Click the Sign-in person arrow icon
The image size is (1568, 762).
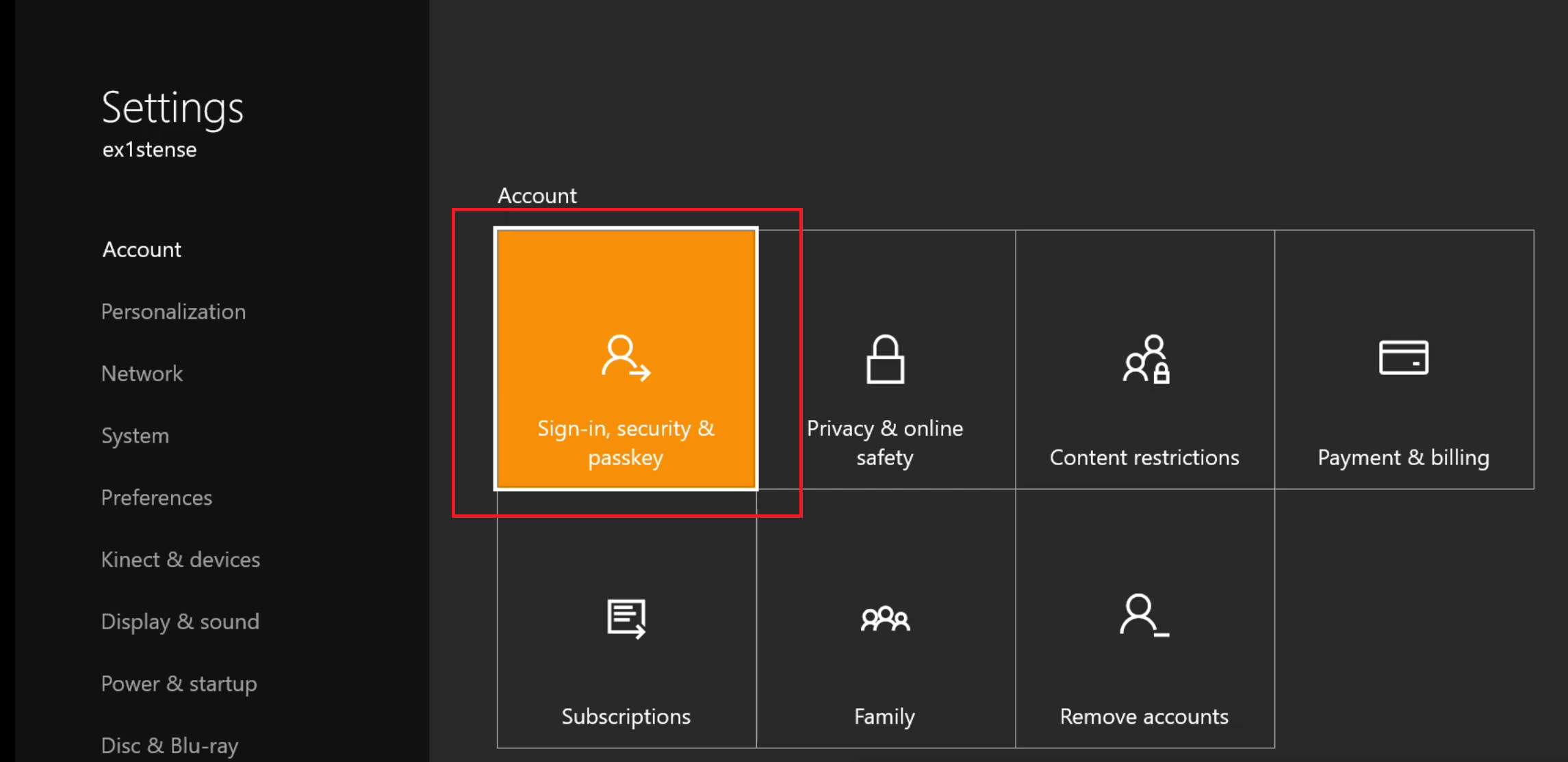pos(626,358)
